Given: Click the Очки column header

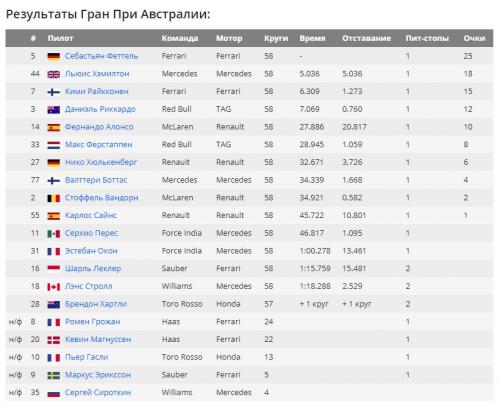Looking at the screenshot, I should (474, 38).
